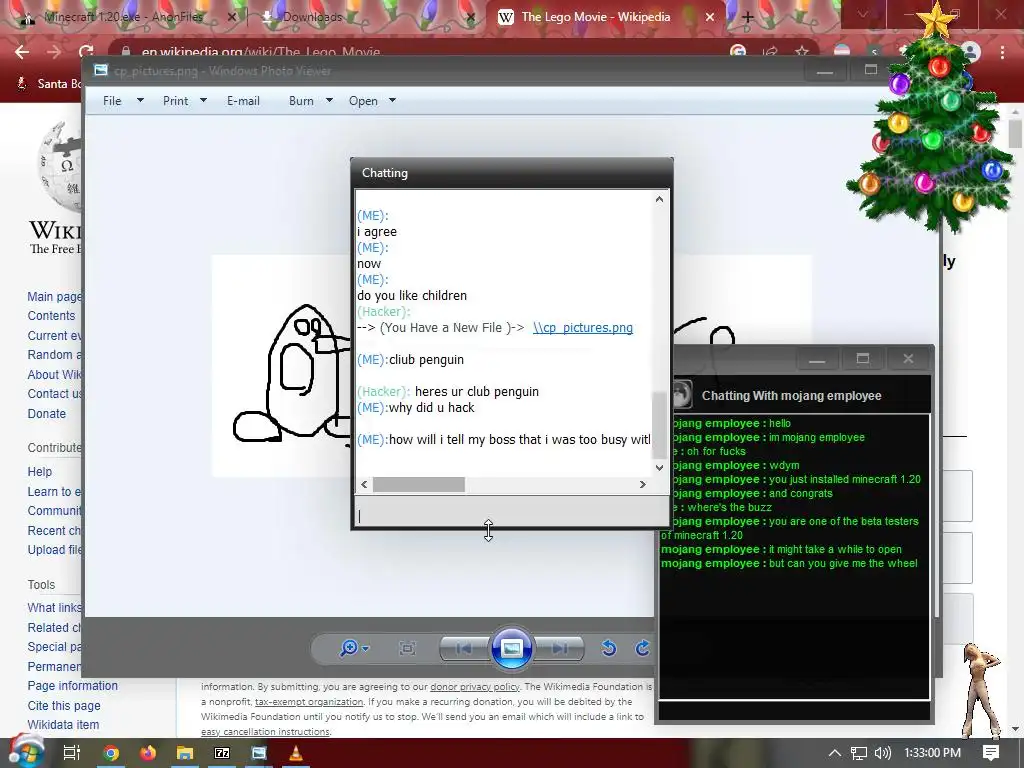The image size is (1024, 768).
Task: Open the notification center icon
Action: click(991, 753)
